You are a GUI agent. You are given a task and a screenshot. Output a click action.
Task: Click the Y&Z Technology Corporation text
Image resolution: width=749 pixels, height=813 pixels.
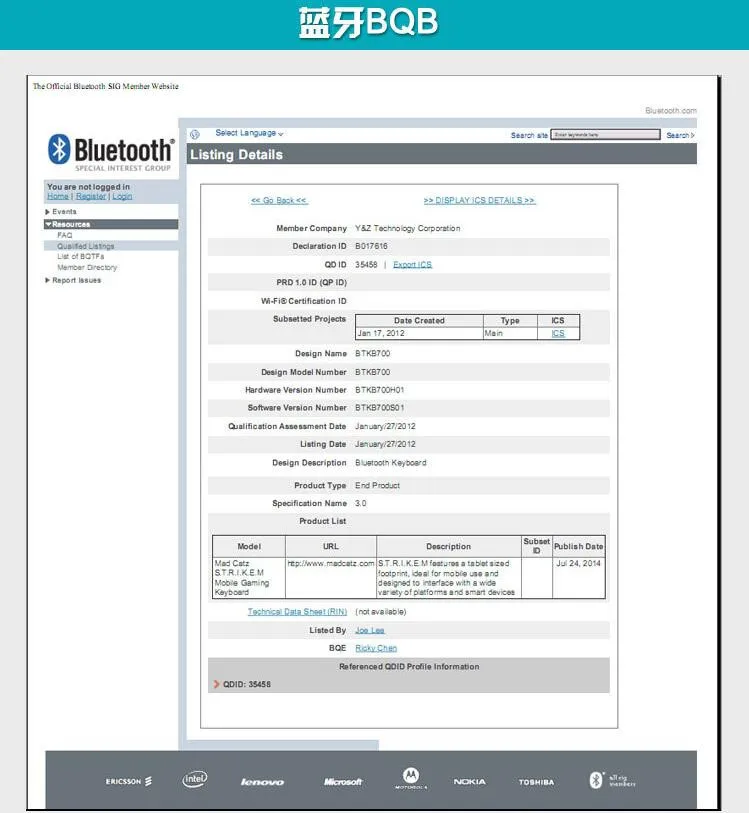[x=407, y=229]
